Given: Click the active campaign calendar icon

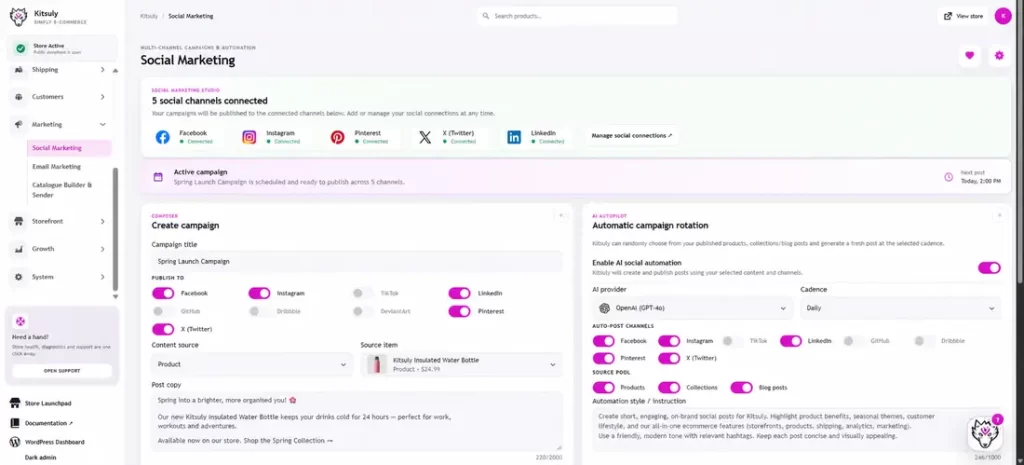Looking at the screenshot, I should coord(158,177).
